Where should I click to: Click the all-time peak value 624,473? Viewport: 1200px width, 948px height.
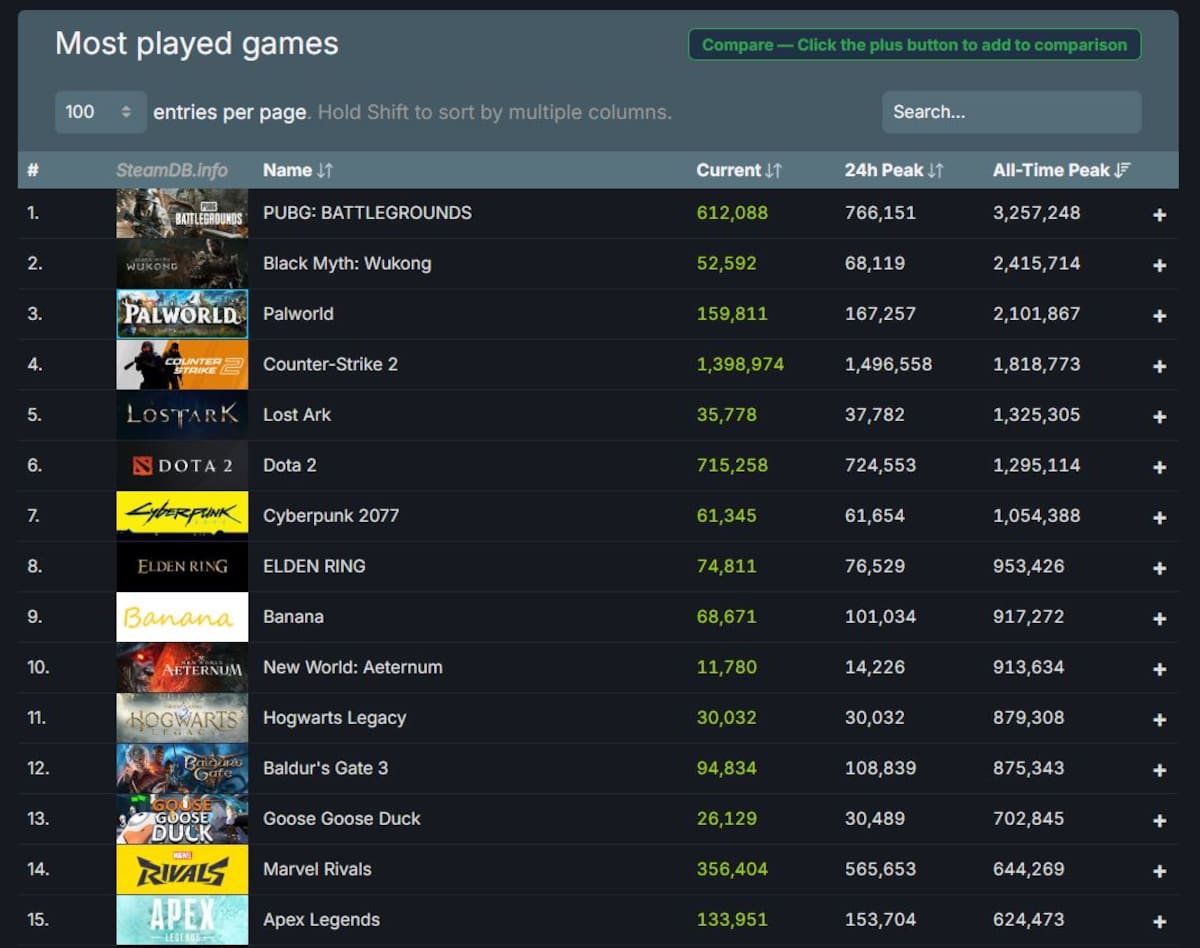[1028, 920]
